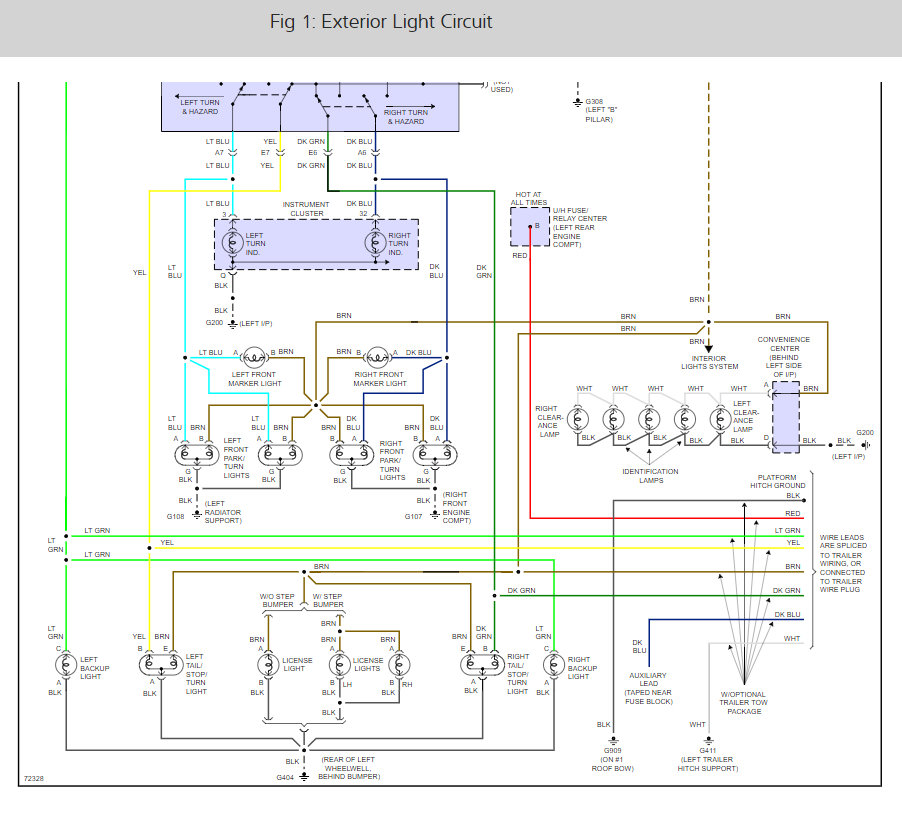Click the 'LEFT TURN & HAZARD' label

[x=200, y=106]
